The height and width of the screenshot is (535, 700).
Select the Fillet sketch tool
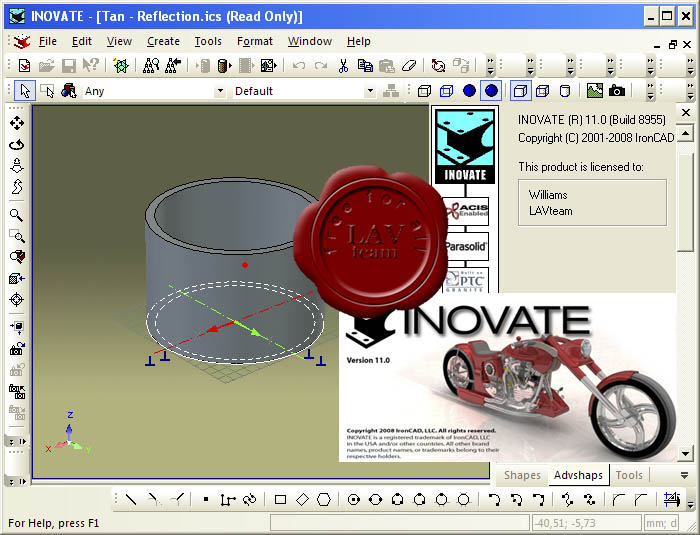[619, 499]
